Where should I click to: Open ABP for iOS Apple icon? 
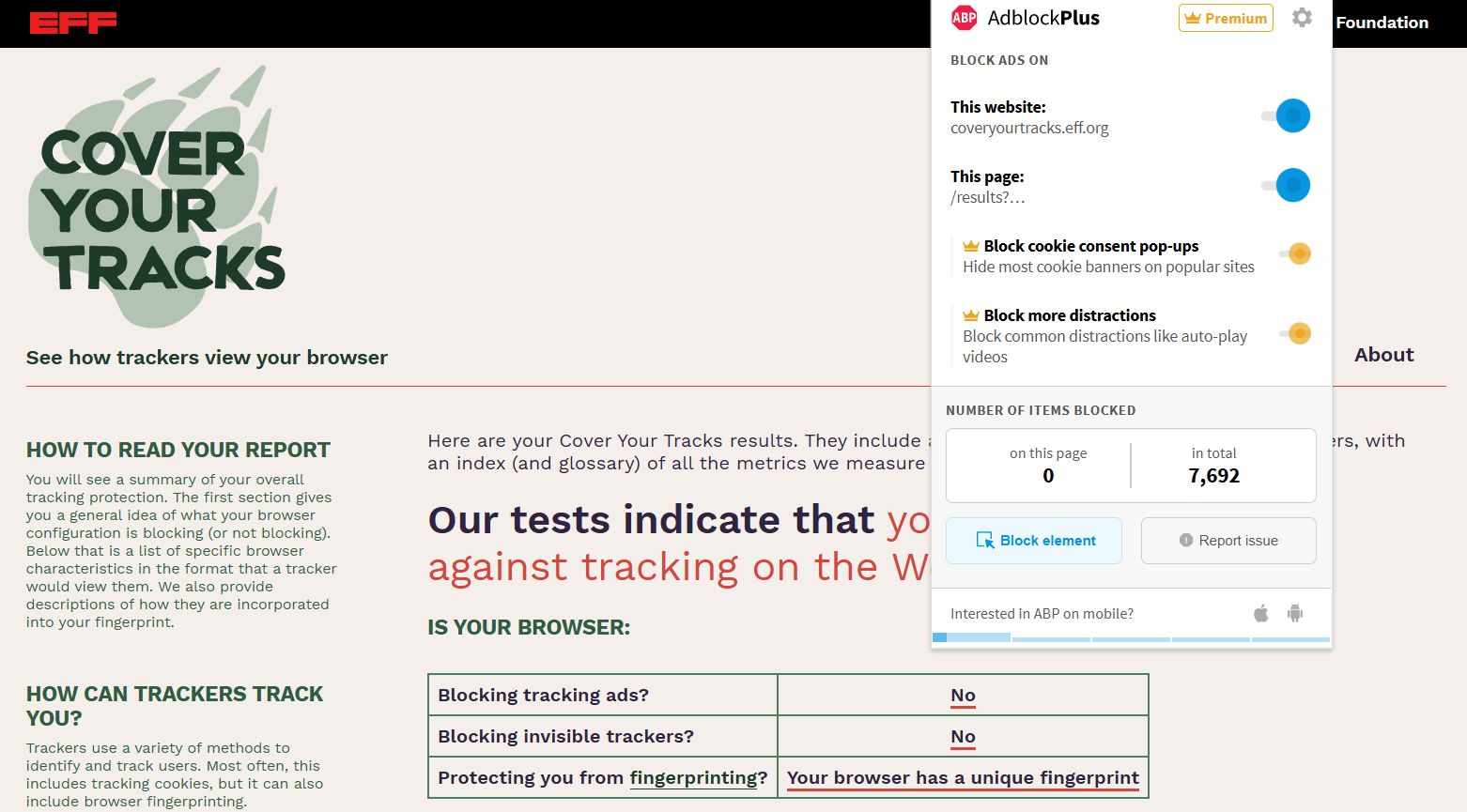tap(1261, 614)
